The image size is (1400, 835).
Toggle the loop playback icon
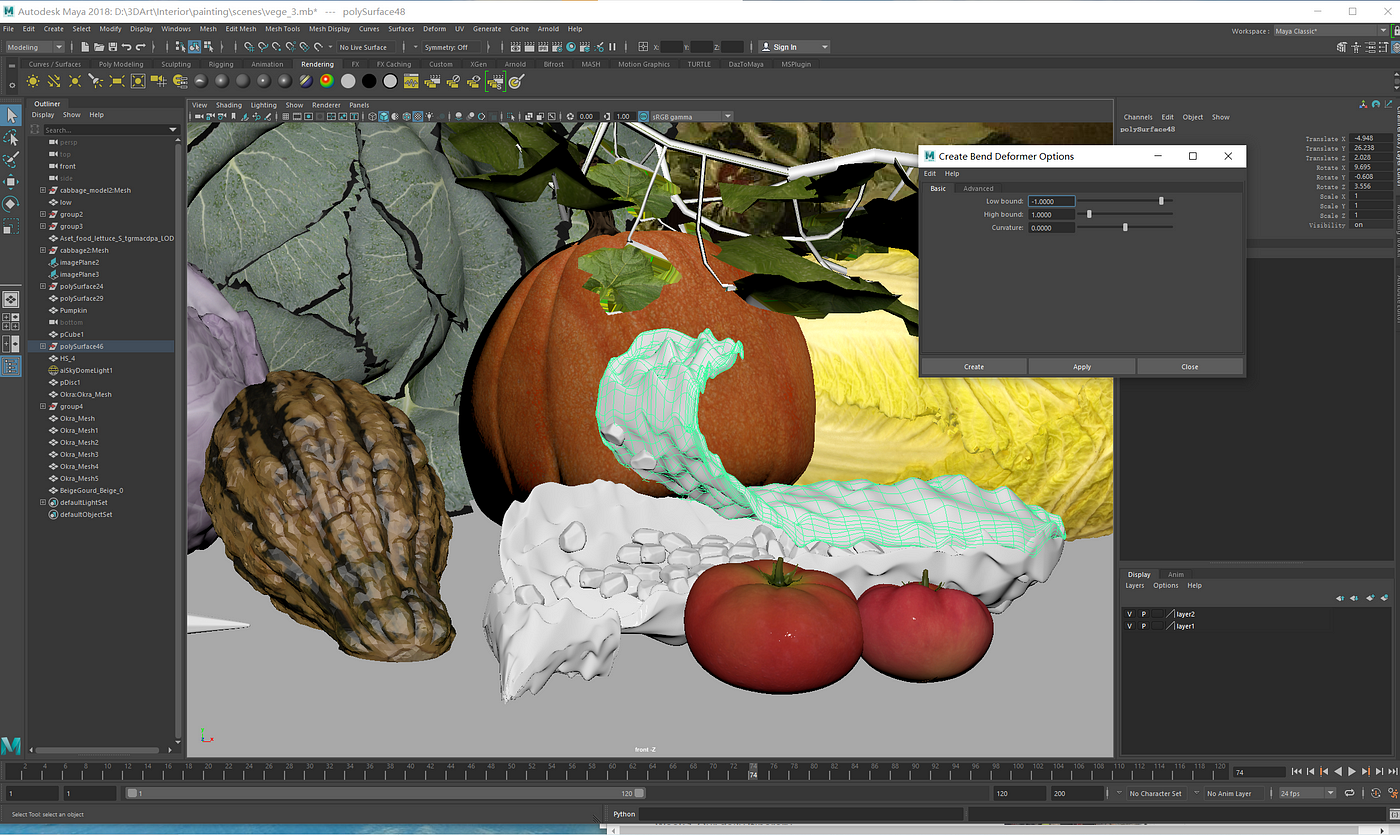pyautogui.click(x=1349, y=793)
